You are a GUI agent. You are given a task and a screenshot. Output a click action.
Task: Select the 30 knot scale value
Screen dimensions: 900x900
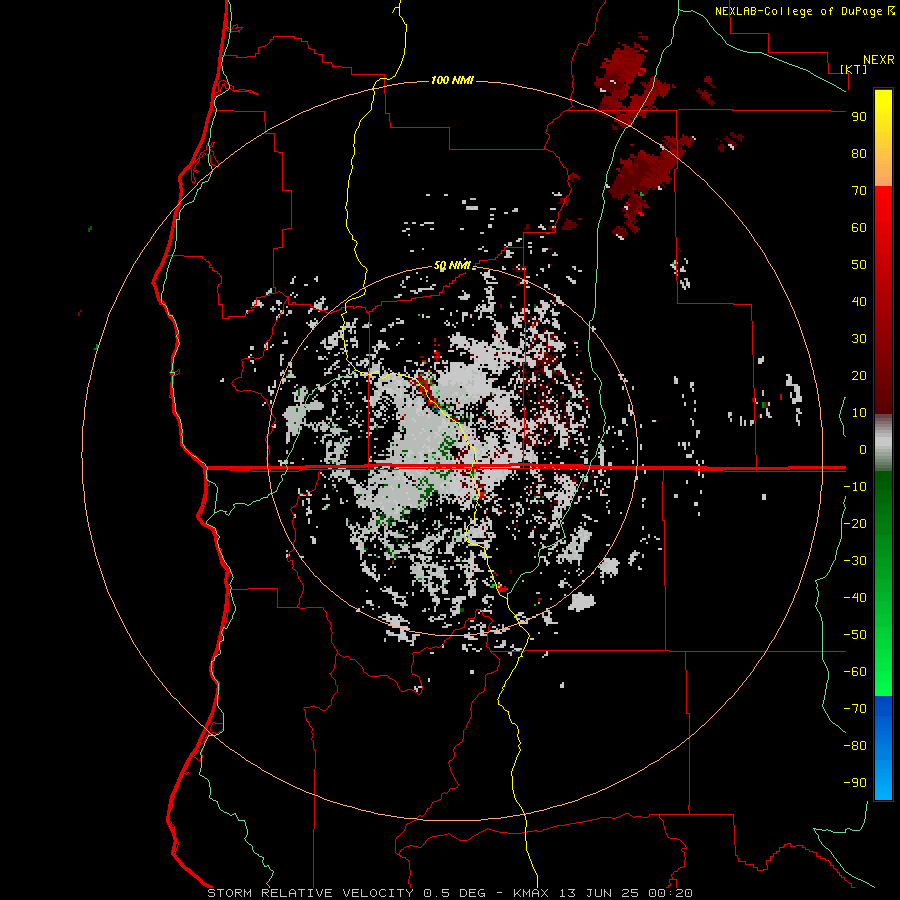[x=859, y=339]
